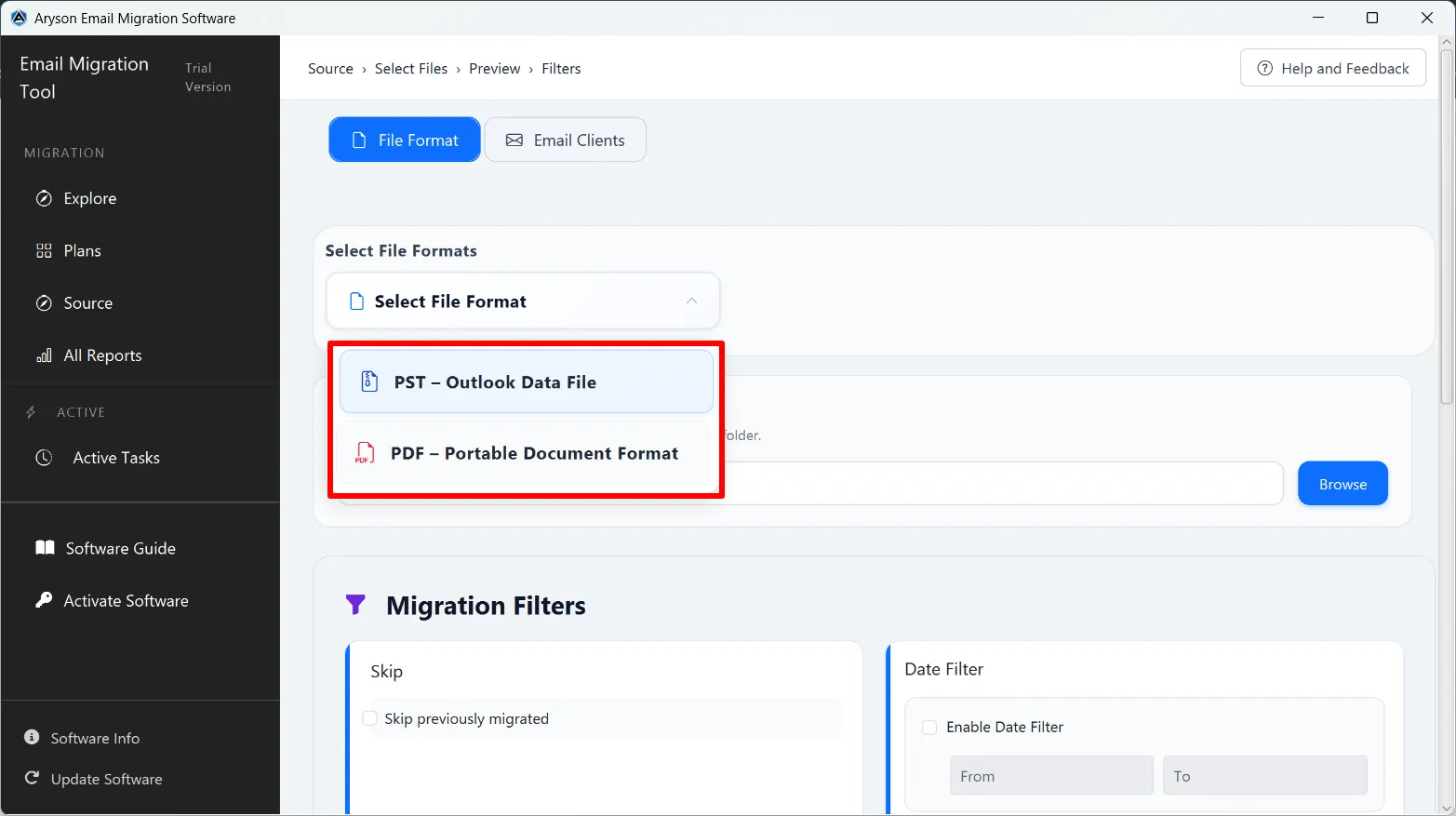
Task: Go to Select Files breadcrumb
Action: pos(411,68)
